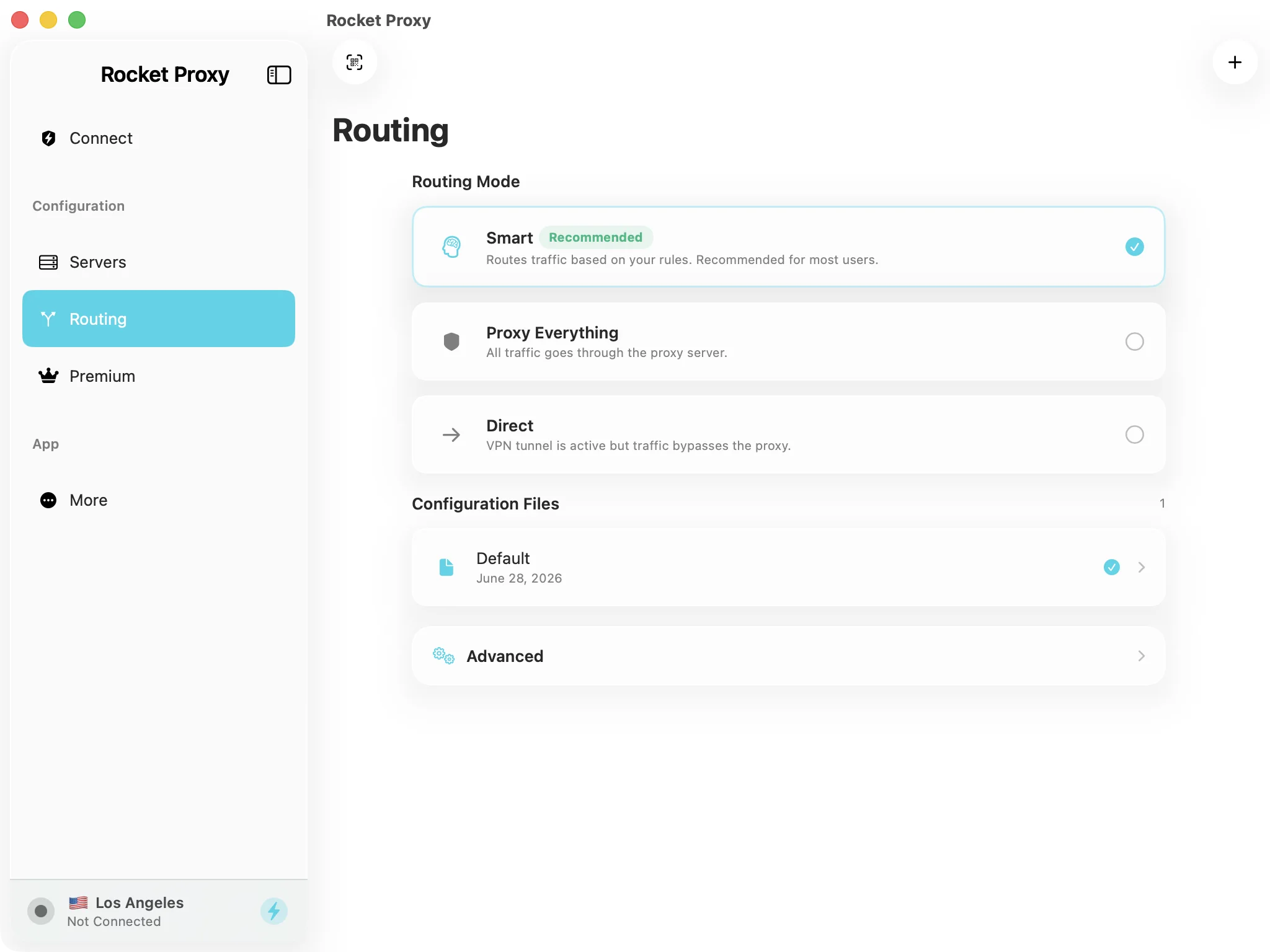The width and height of the screenshot is (1270, 952).
Task: Click the Default file document icon
Action: pyautogui.click(x=446, y=567)
